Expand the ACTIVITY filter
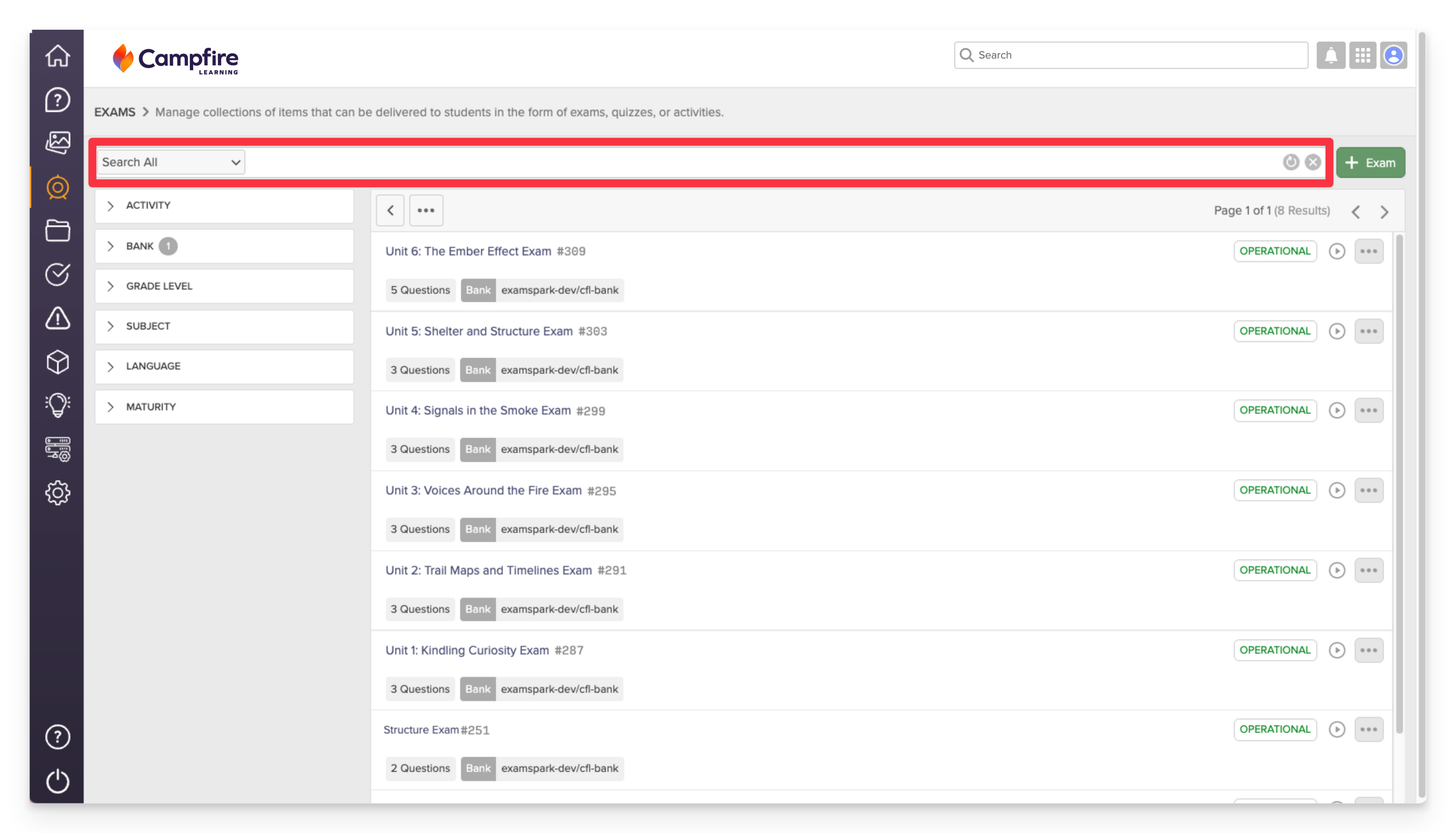 point(224,205)
